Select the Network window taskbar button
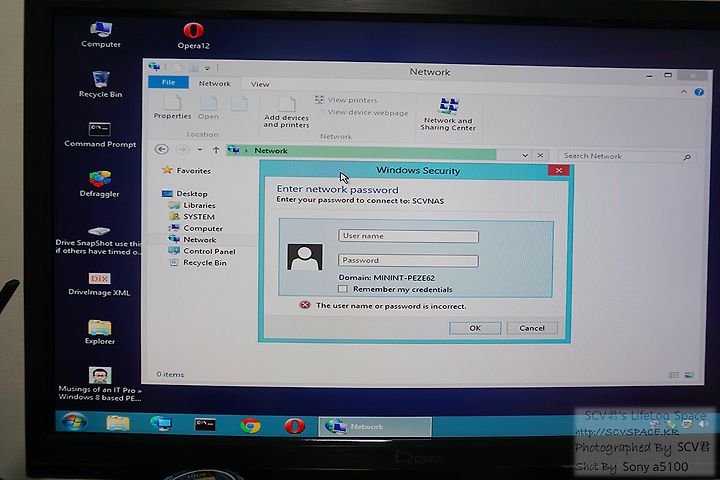720x480 pixels. (375, 427)
